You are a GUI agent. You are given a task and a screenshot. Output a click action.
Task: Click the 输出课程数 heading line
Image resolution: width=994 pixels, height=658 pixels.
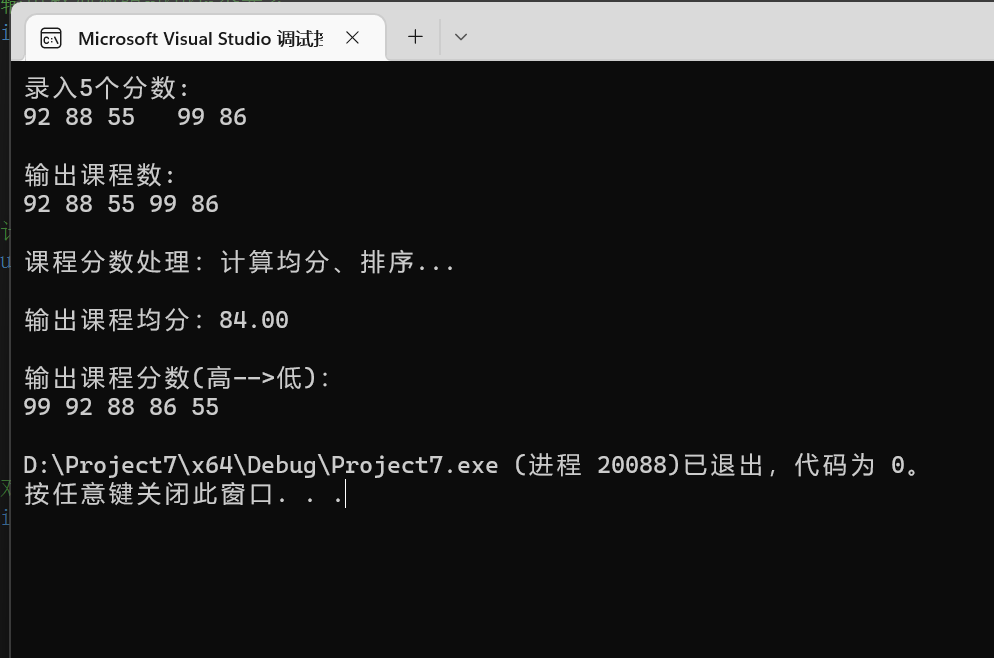point(100,175)
